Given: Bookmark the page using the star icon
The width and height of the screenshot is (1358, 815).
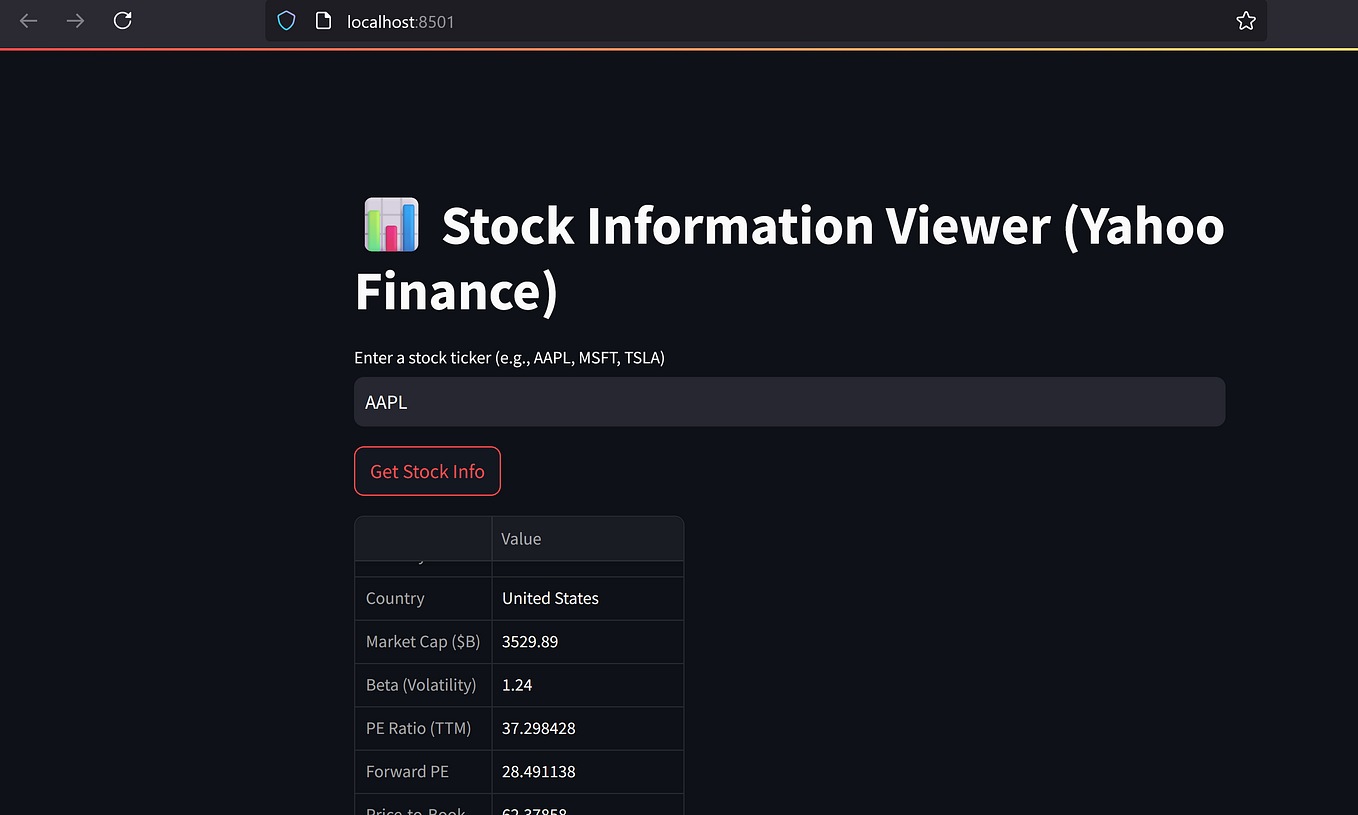Looking at the screenshot, I should [x=1246, y=20].
